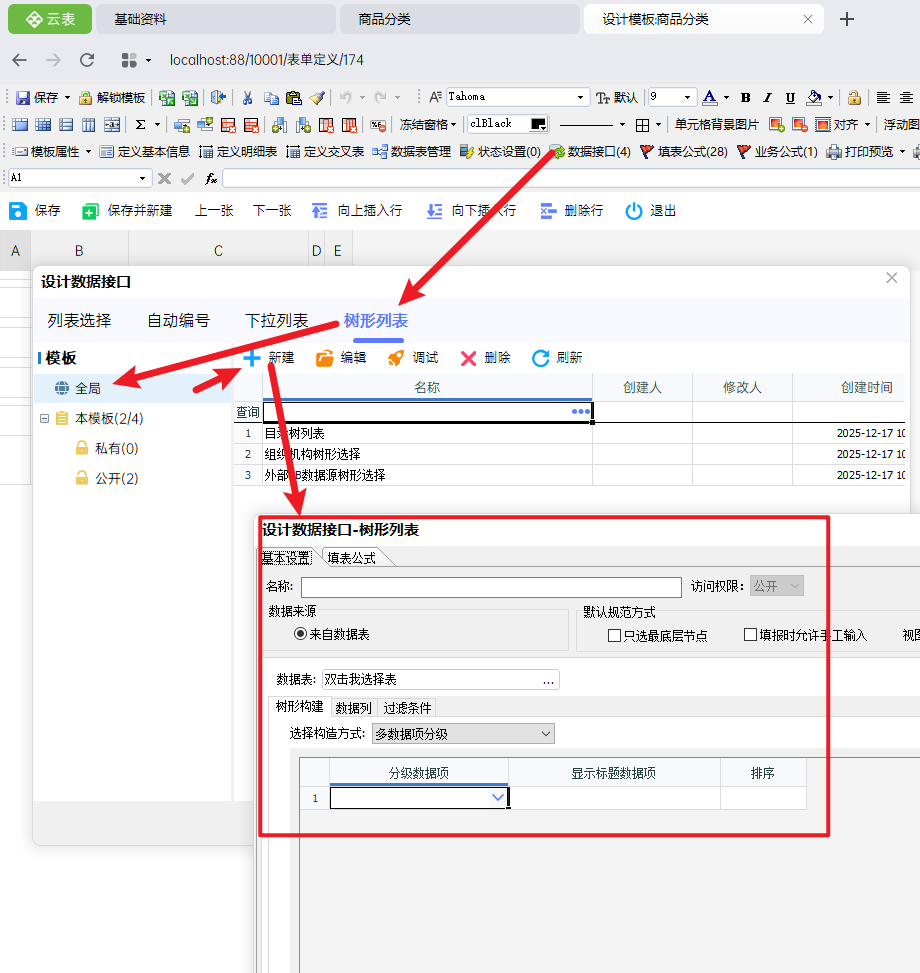Click the 刷新 refresh button
This screenshot has width=920, height=973.
tap(557, 358)
